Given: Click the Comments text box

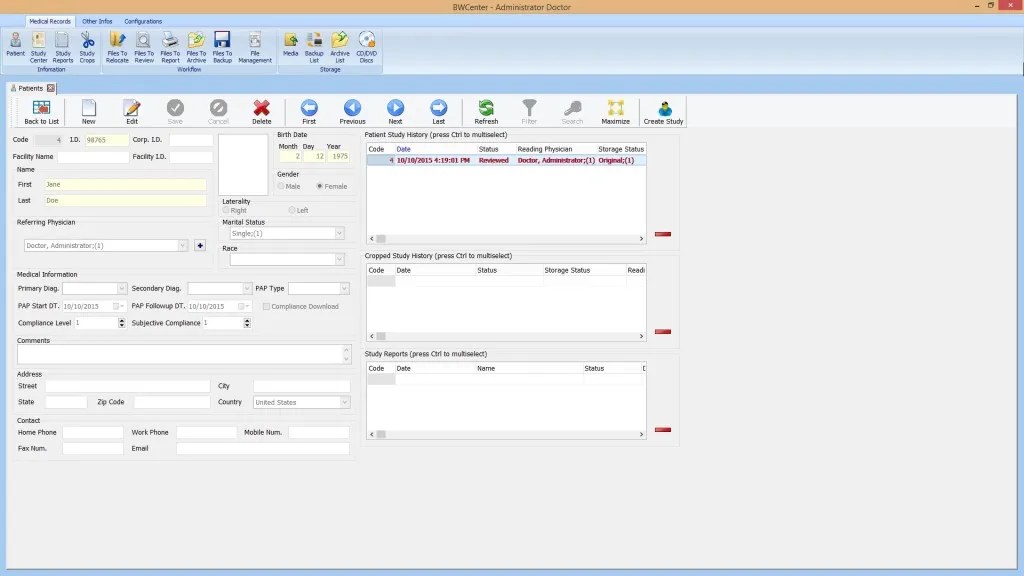Looking at the screenshot, I should pos(184,355).
